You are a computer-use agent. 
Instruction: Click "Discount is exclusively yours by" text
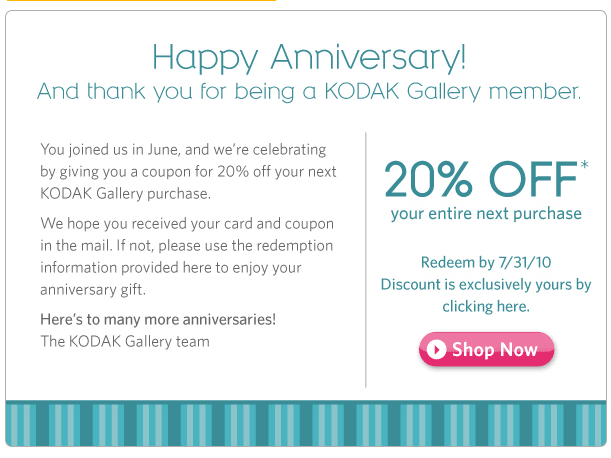click(x=486, y=285)
